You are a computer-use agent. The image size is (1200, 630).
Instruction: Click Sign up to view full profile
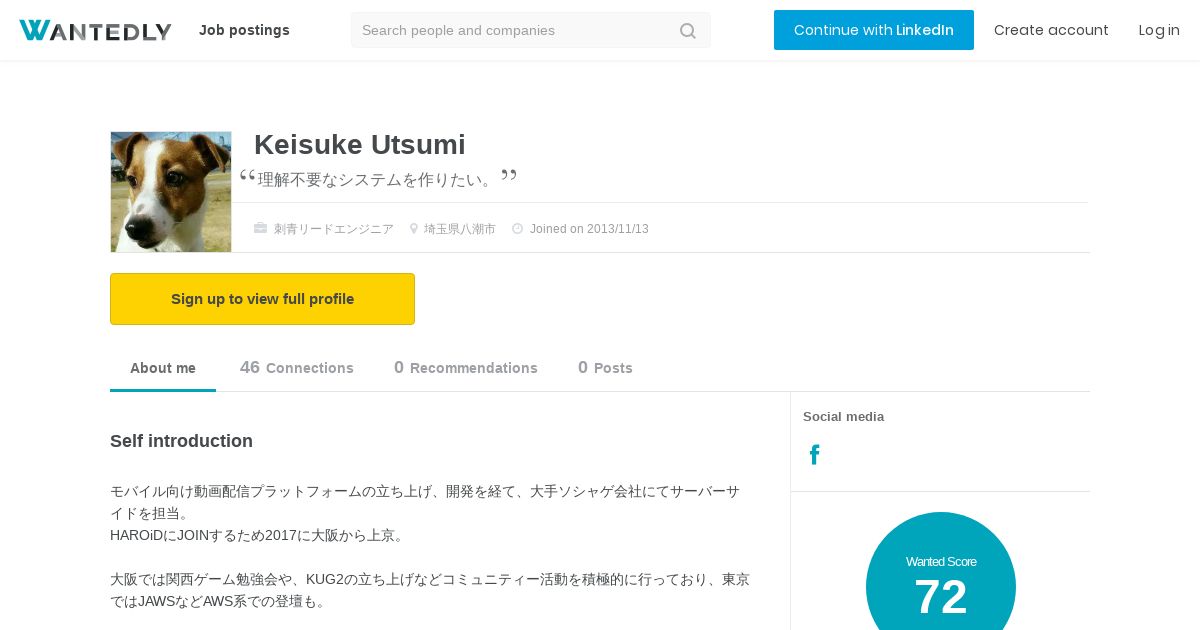pos(262,299)
